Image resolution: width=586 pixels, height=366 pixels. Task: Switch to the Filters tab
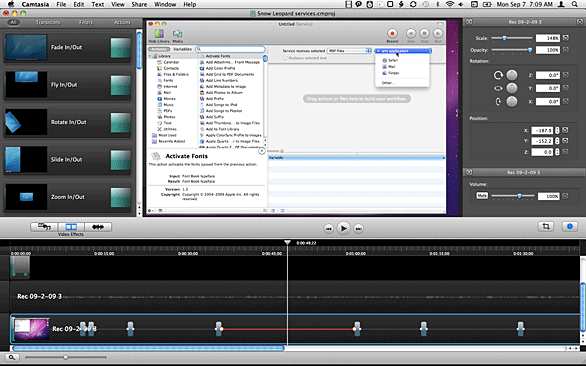coord(86,22)
